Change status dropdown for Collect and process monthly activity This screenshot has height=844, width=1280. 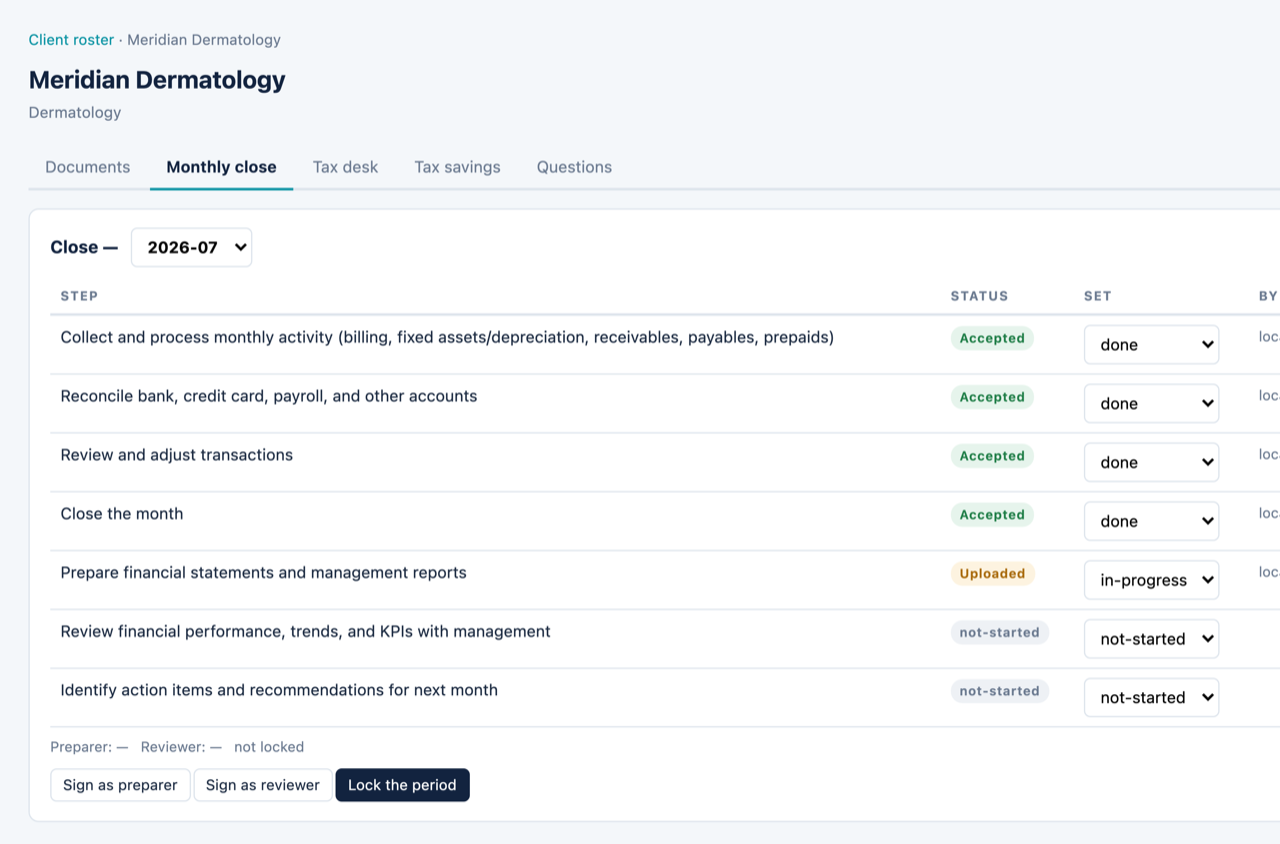[1151, 344]
